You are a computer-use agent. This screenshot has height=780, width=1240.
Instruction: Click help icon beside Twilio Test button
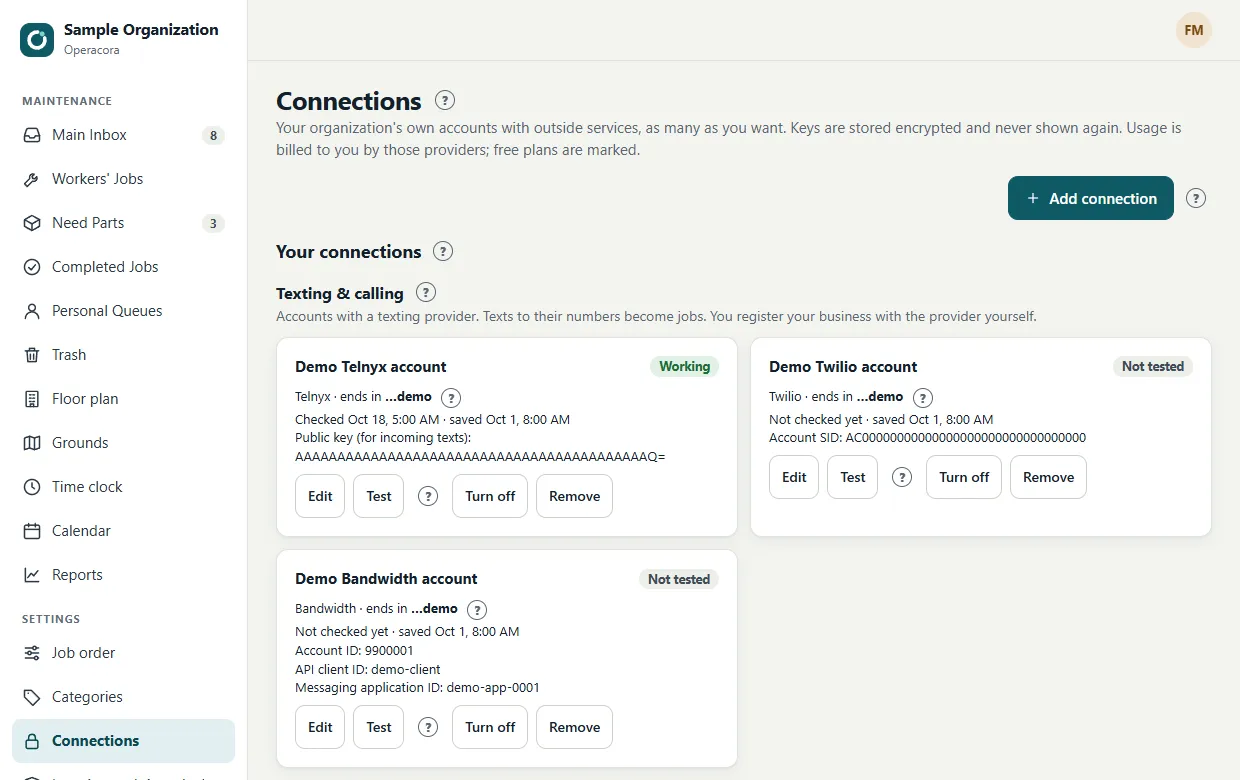[902, 477]
